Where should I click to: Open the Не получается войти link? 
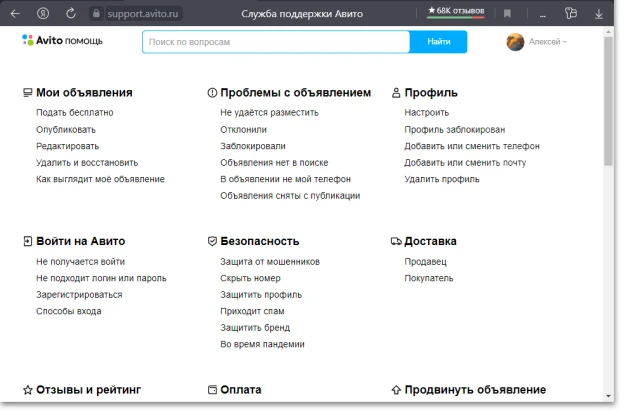pyautogui.click(x=80, y=262)
